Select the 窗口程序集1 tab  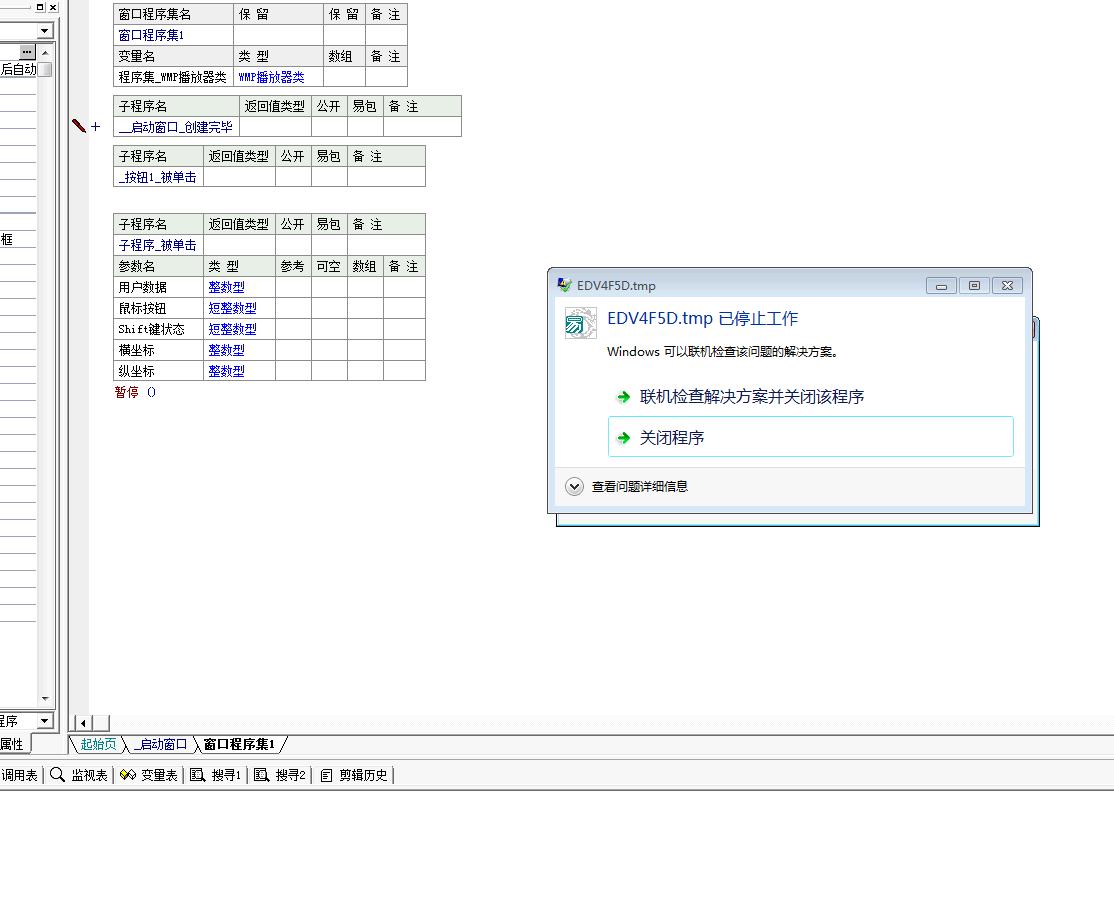coord(239,744)
